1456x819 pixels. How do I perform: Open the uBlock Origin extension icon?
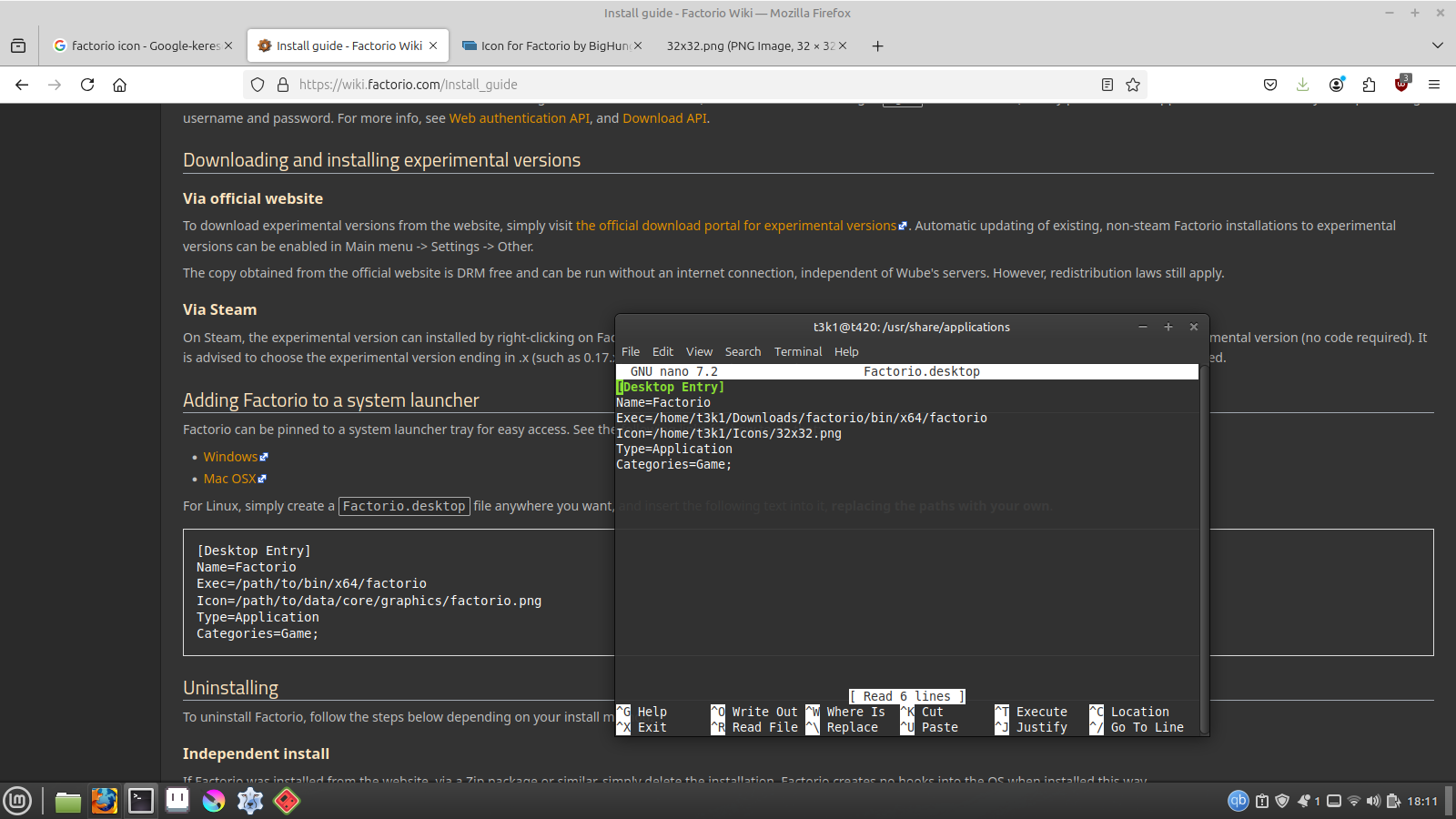pos(1401,85)
